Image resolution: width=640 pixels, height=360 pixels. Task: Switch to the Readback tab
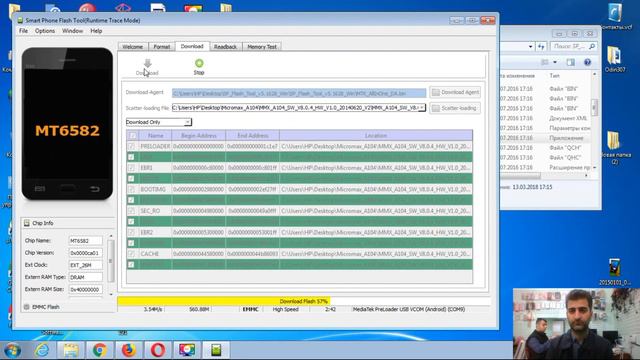coord(225,47)
